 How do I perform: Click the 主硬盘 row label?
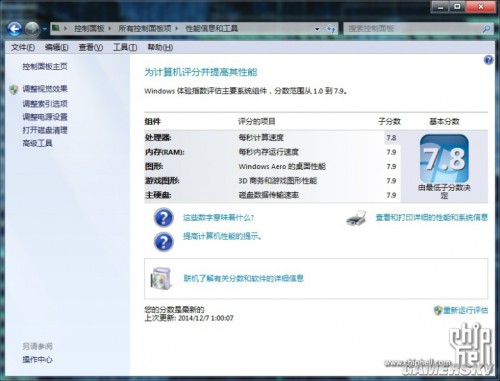click(158, 195)
